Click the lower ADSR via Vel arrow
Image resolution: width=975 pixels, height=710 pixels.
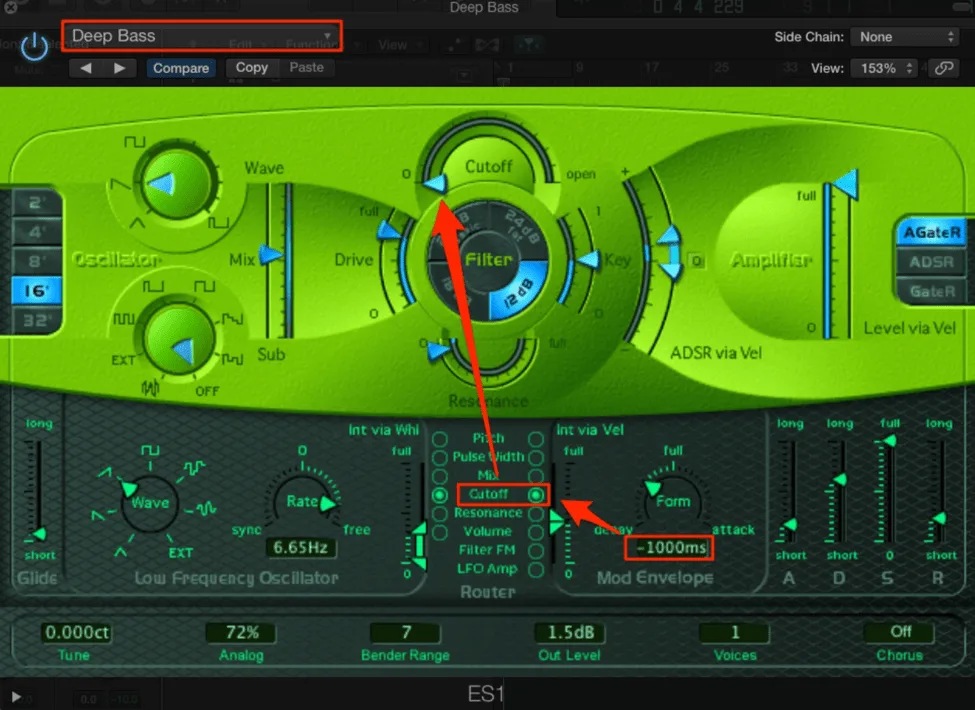(x=670, y=270)
